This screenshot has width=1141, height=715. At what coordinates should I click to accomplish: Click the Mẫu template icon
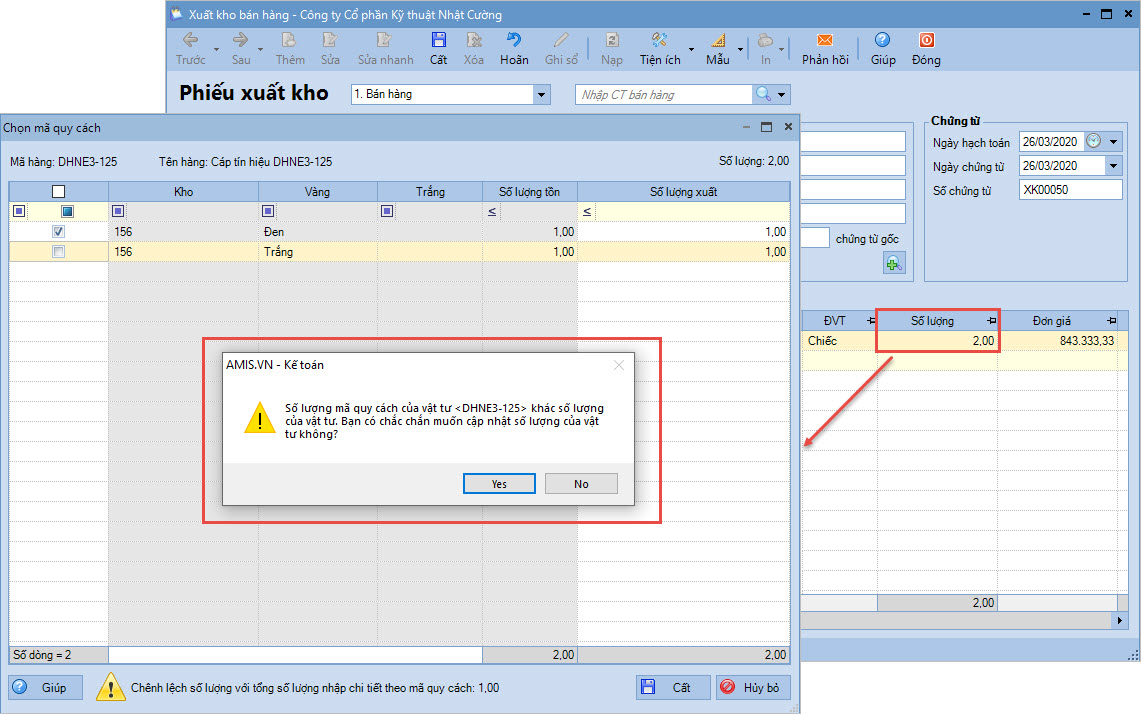[717, 42]
